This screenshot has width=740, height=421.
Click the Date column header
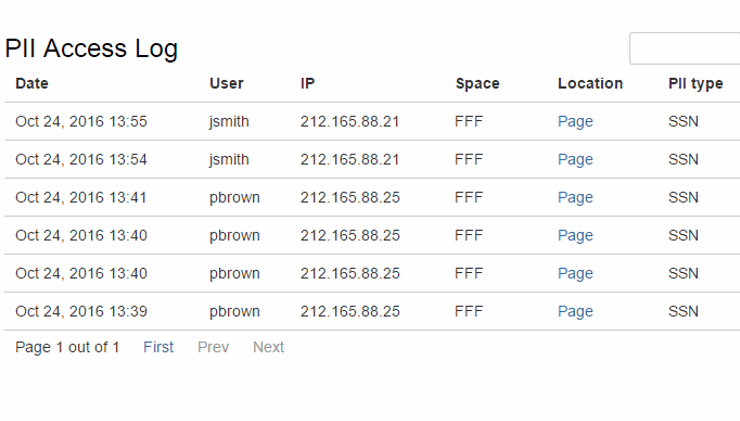point(32,84)
